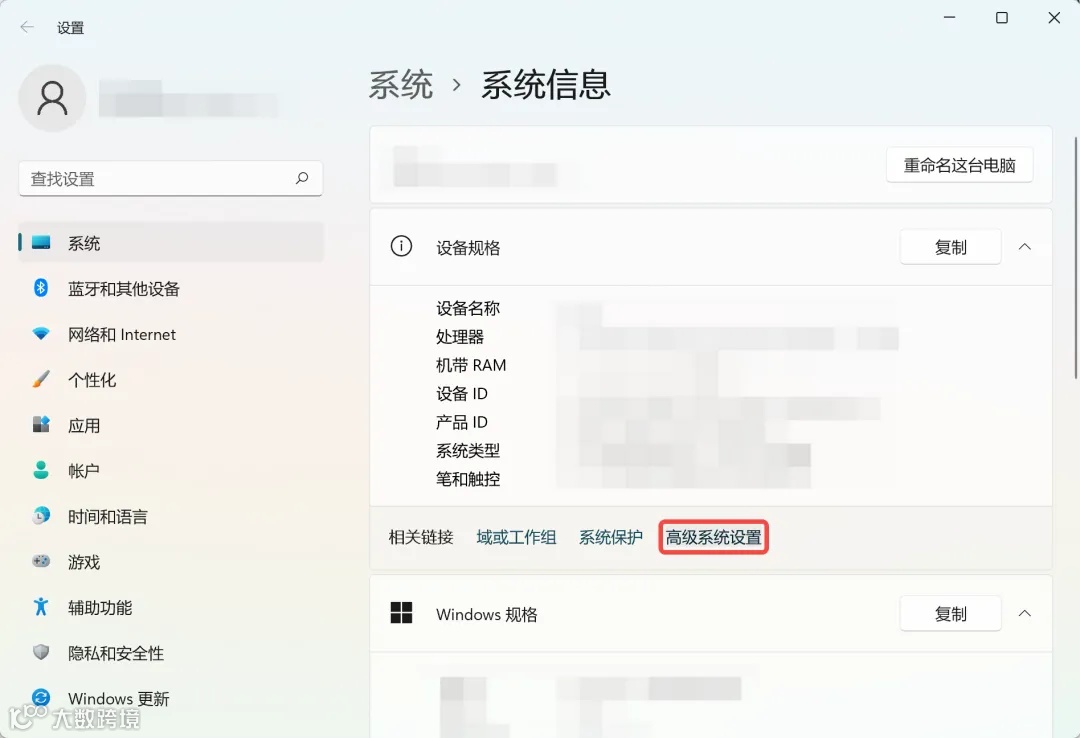Click the 机带 RAM label
The height and width of the screenshot is (738, 1080).
(x=470, y=365)
